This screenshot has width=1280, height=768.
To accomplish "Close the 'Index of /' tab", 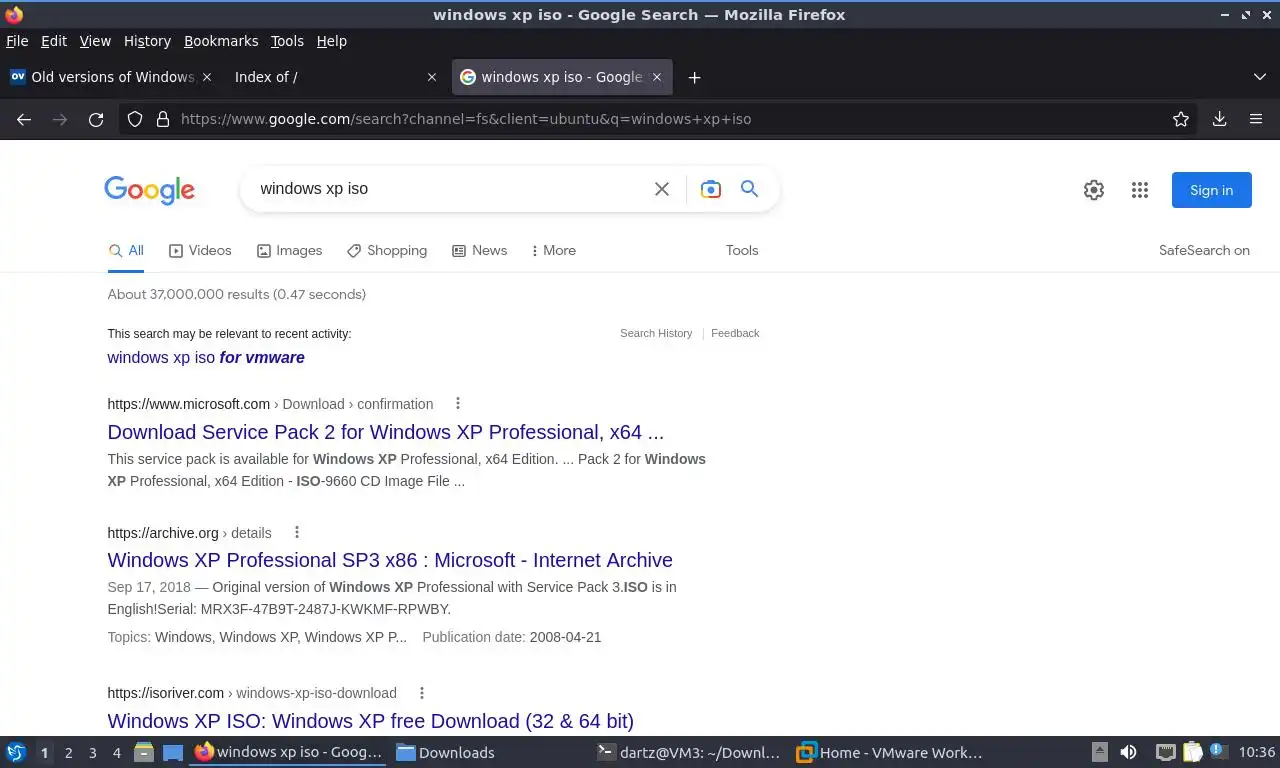I will tap(432, 77).
